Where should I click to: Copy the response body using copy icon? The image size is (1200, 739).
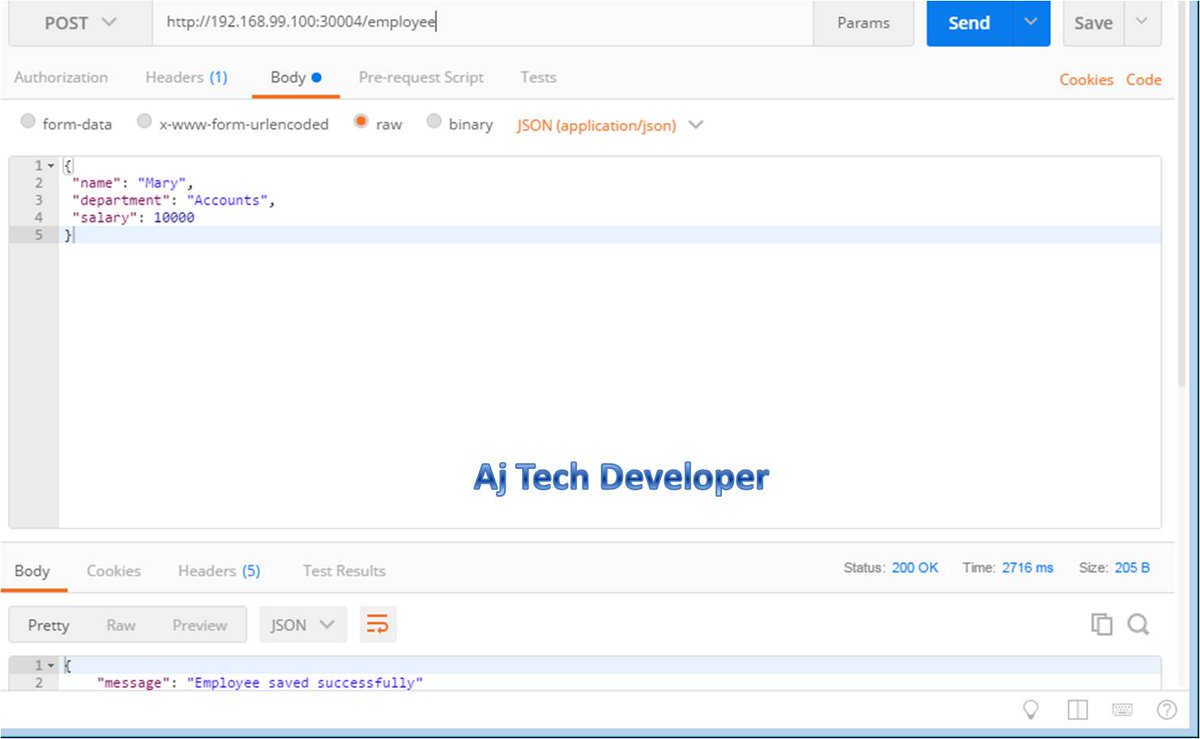click(1101, 623)
